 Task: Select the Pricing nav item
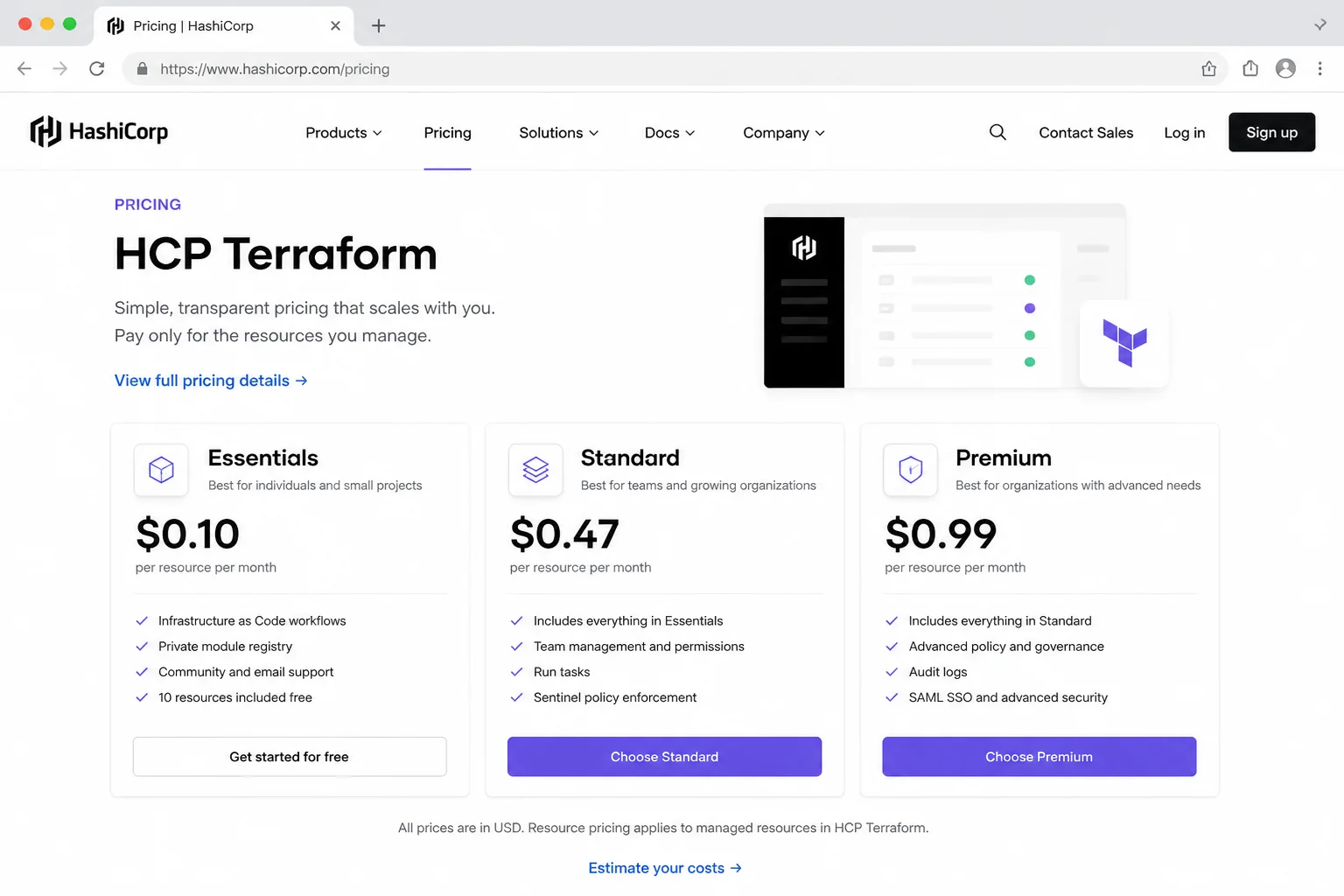[448, 133]
